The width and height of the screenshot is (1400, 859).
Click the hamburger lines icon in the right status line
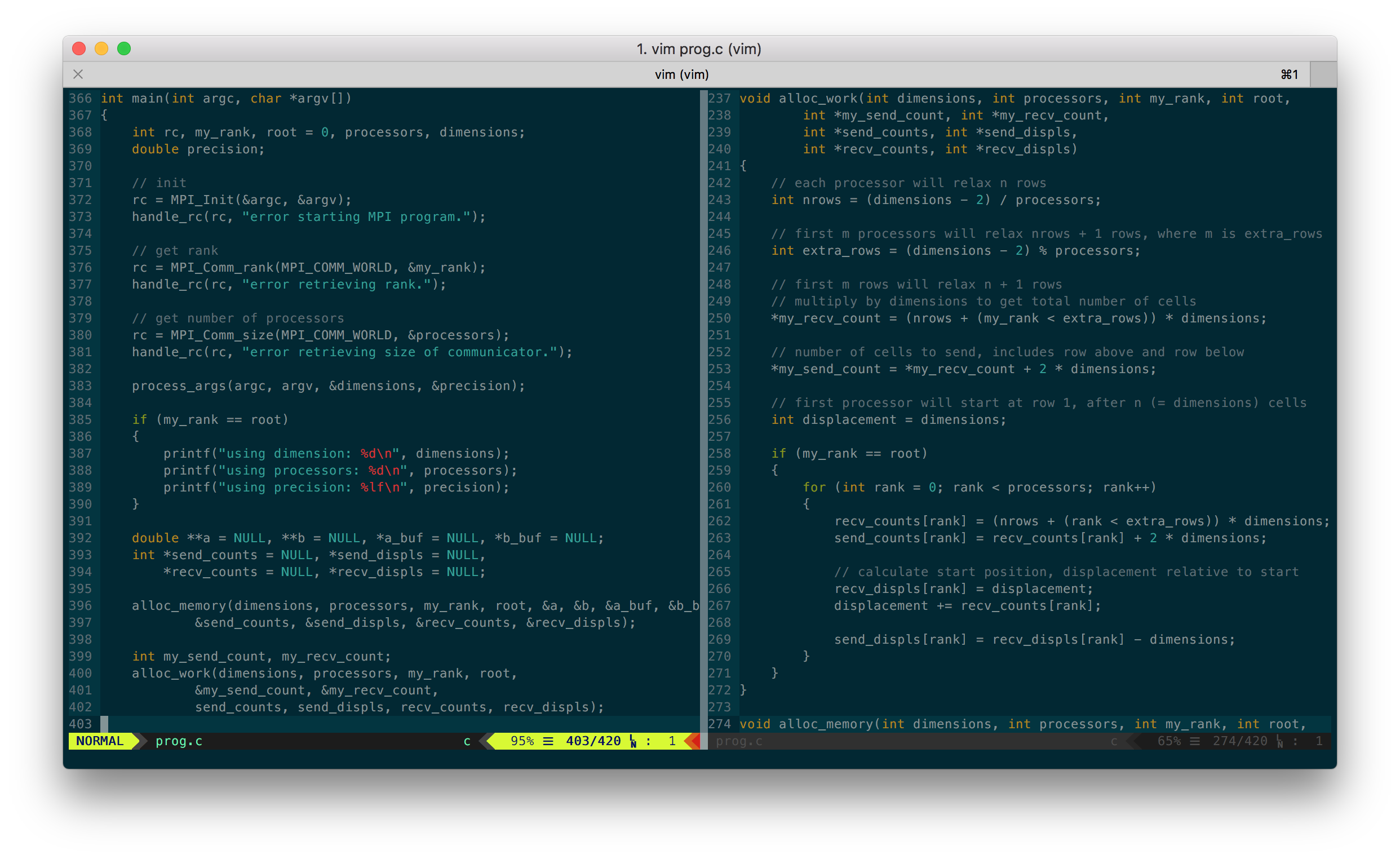click(x=1195, y=741)
